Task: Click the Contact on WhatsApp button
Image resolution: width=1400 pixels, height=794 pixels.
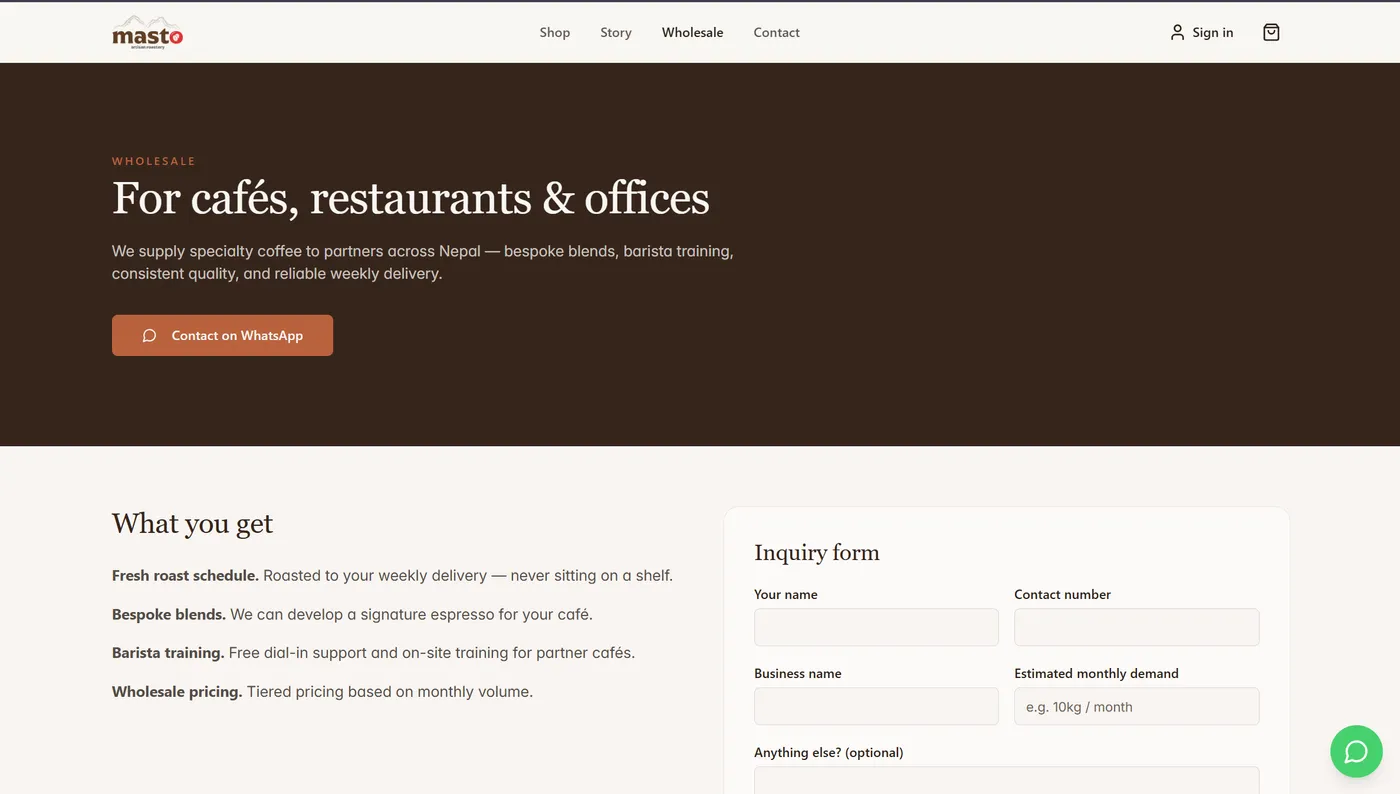Action: pos(222,335)
